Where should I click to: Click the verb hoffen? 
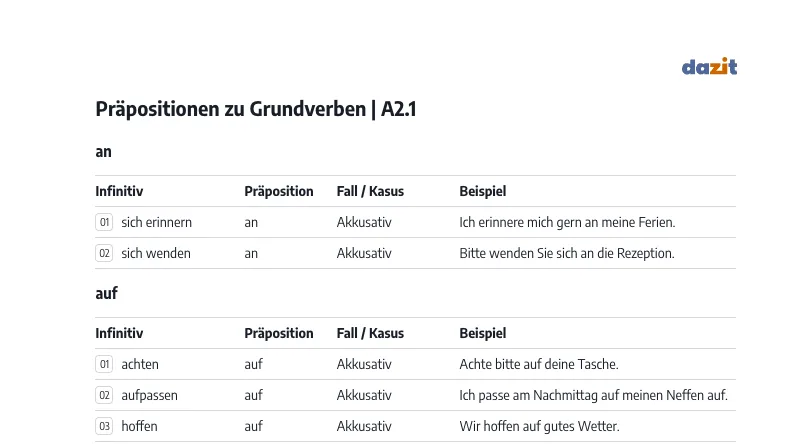coord(139,426)
